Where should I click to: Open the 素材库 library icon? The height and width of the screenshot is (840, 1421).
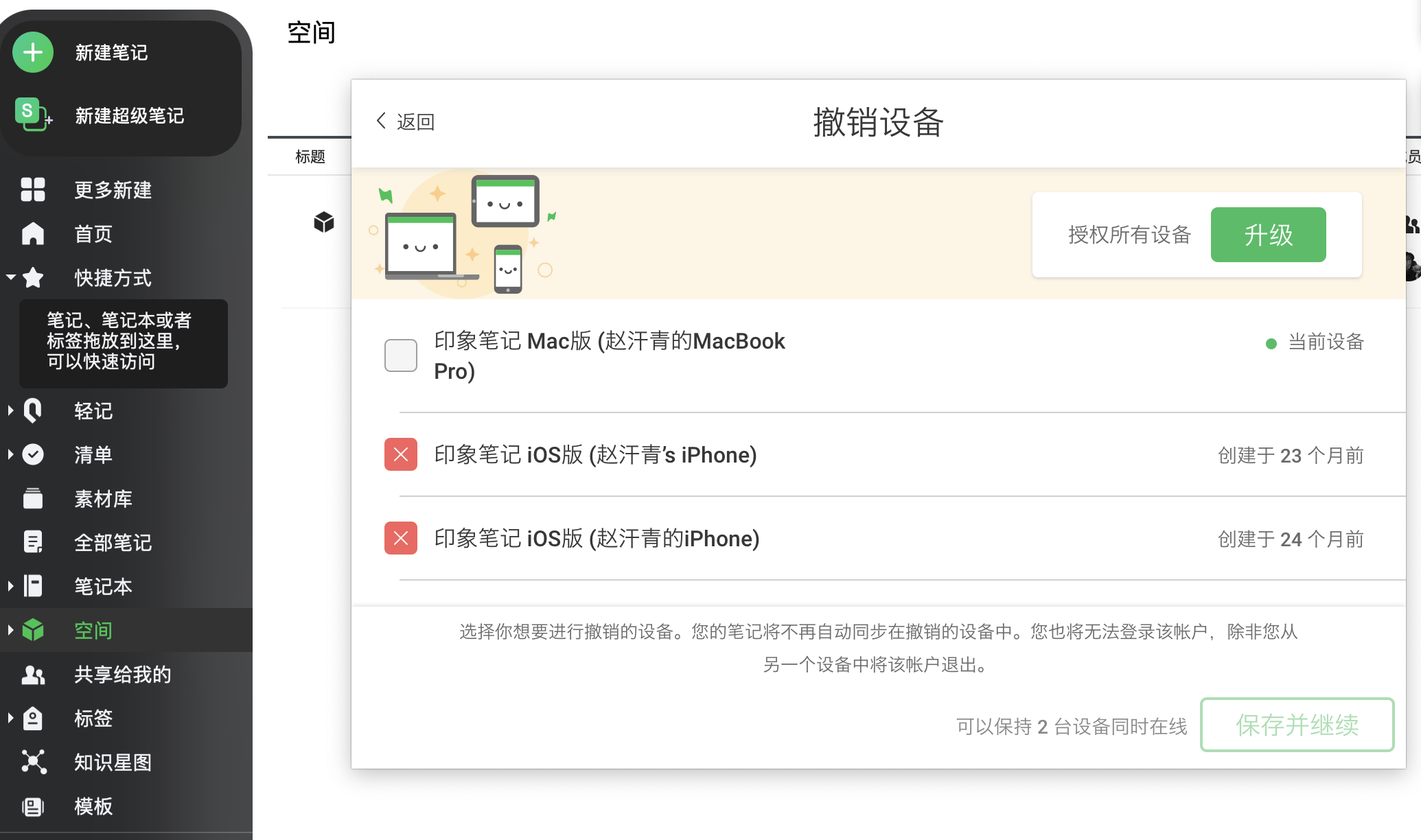tap(33, 498)
